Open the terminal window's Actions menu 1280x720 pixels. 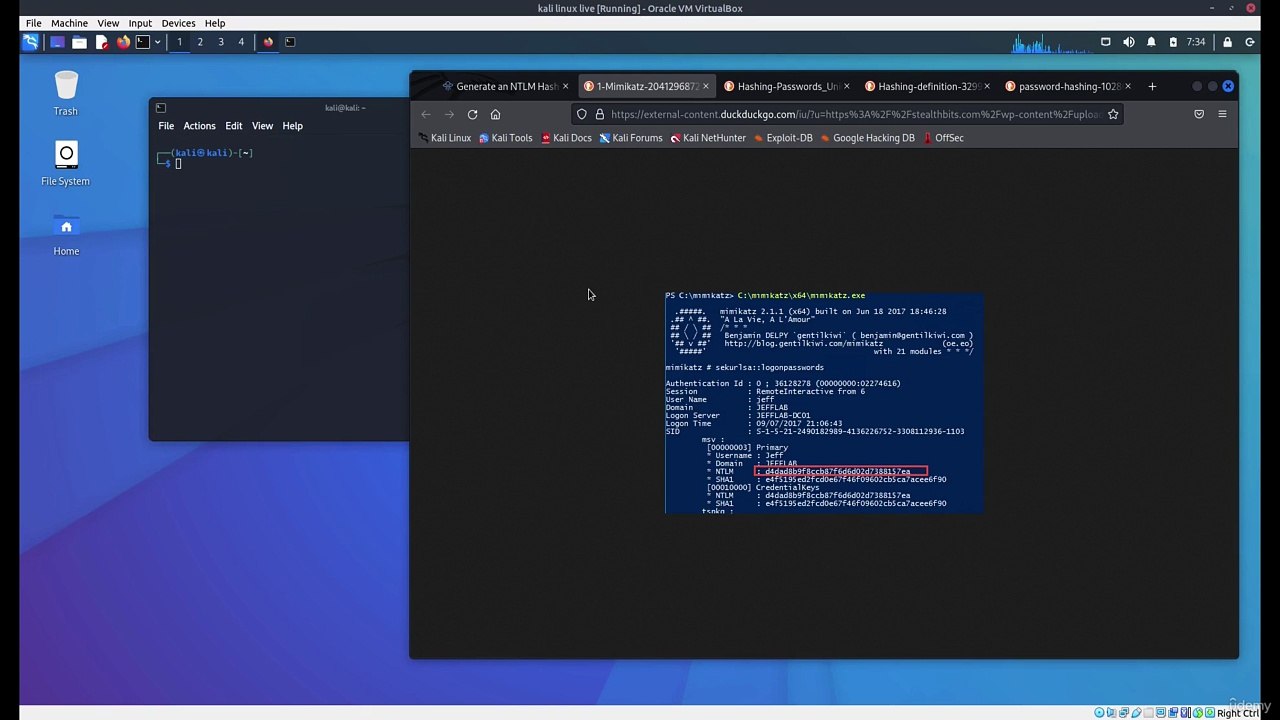199,126
